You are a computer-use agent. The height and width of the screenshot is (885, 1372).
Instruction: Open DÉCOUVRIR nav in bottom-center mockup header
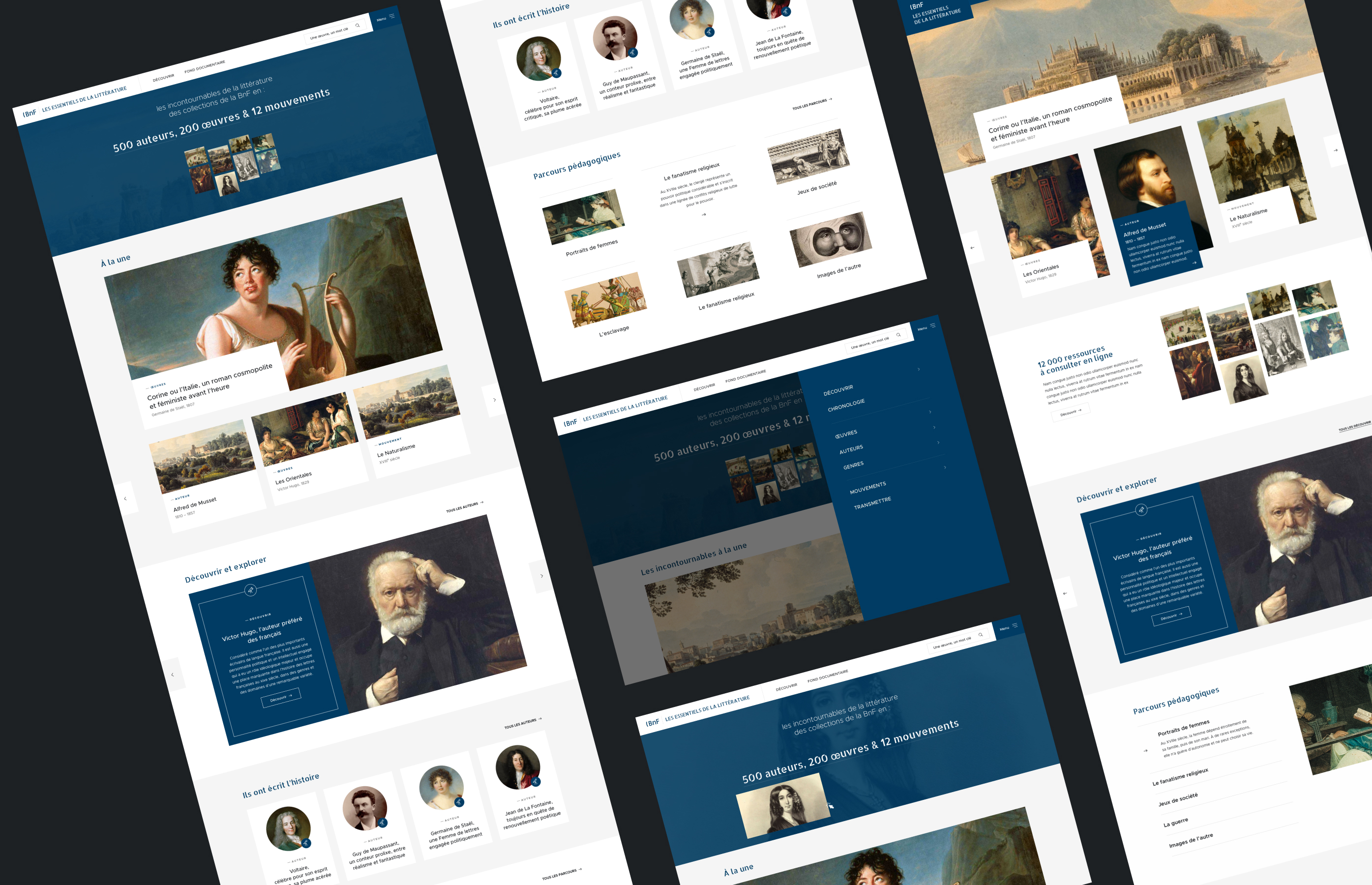786,686
